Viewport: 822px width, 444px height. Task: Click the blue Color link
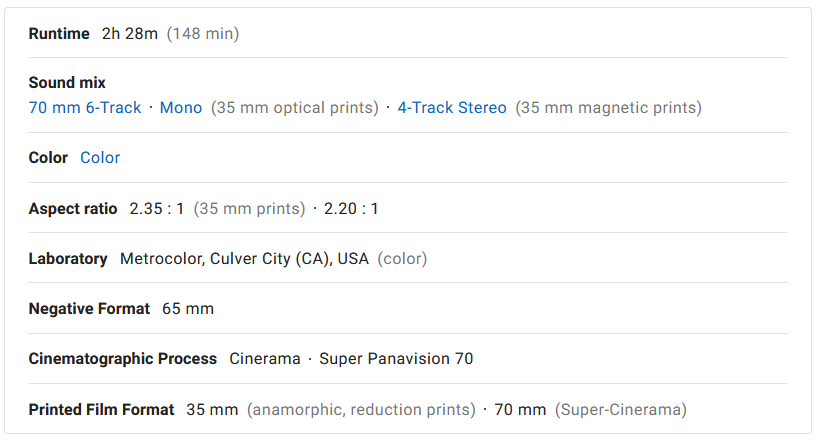[x=100, y=158]
